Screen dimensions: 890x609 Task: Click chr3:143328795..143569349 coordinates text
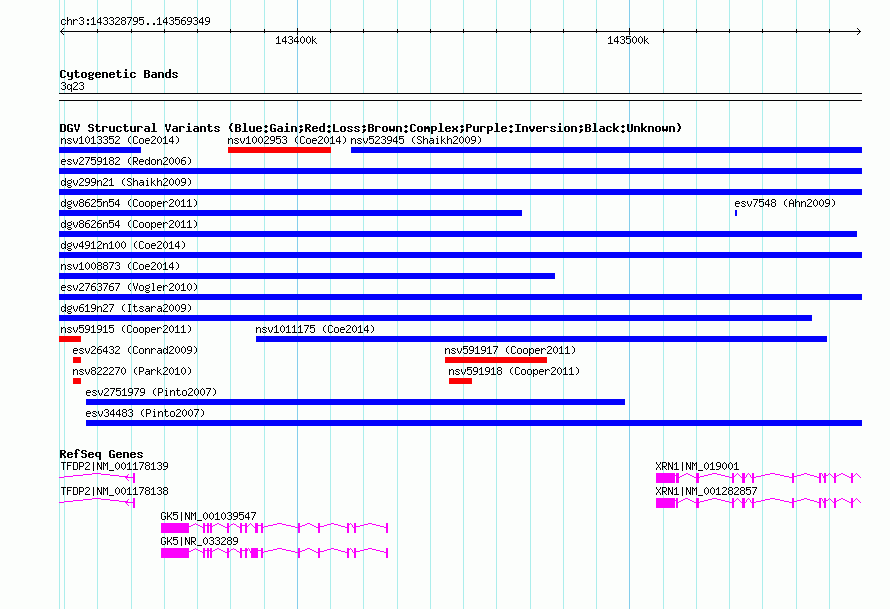point(135,21)
